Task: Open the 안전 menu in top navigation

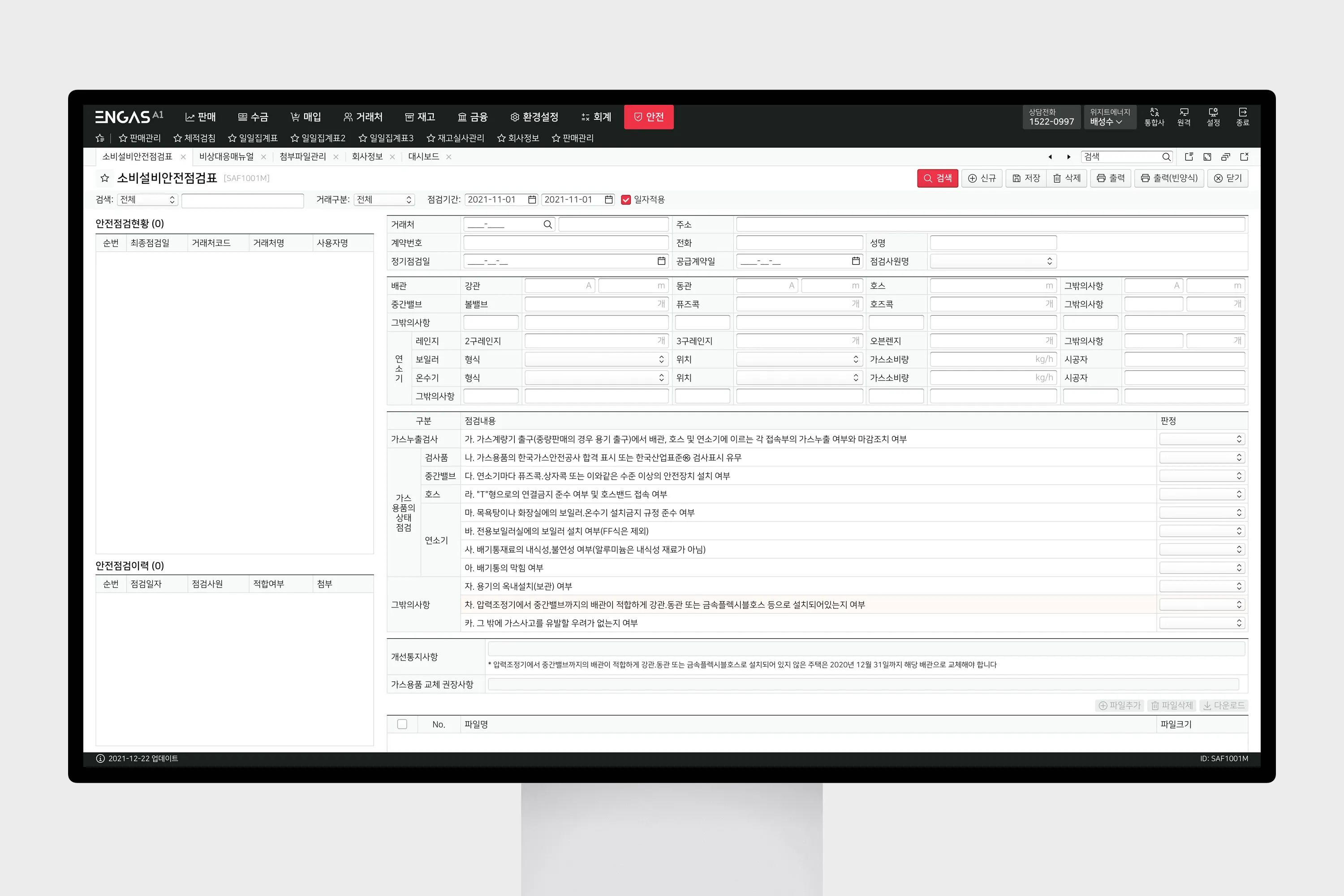Action: pyautogui.click(x=649, y=117)
